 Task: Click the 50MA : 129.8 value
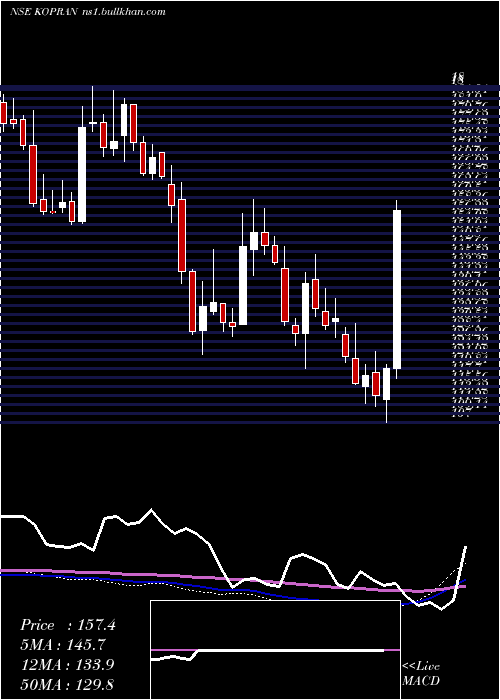pyautogui.click(x=67, y=685)
